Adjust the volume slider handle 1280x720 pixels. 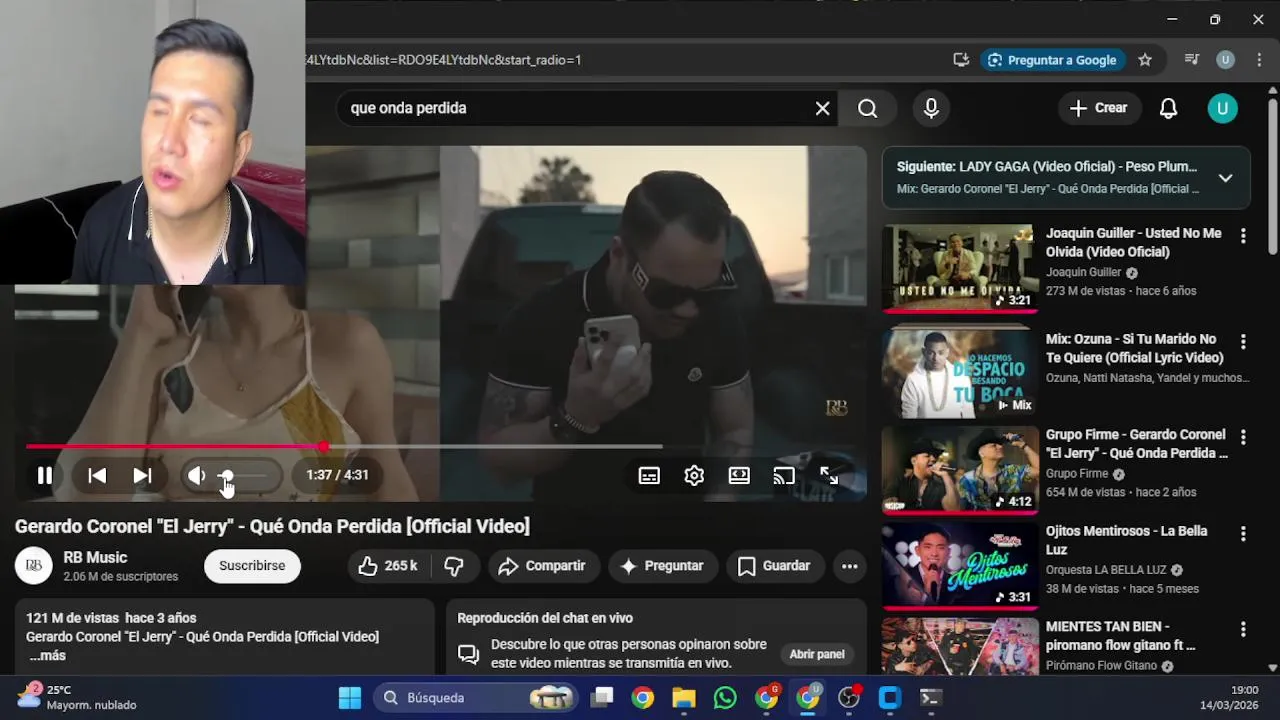click(227, 476)
